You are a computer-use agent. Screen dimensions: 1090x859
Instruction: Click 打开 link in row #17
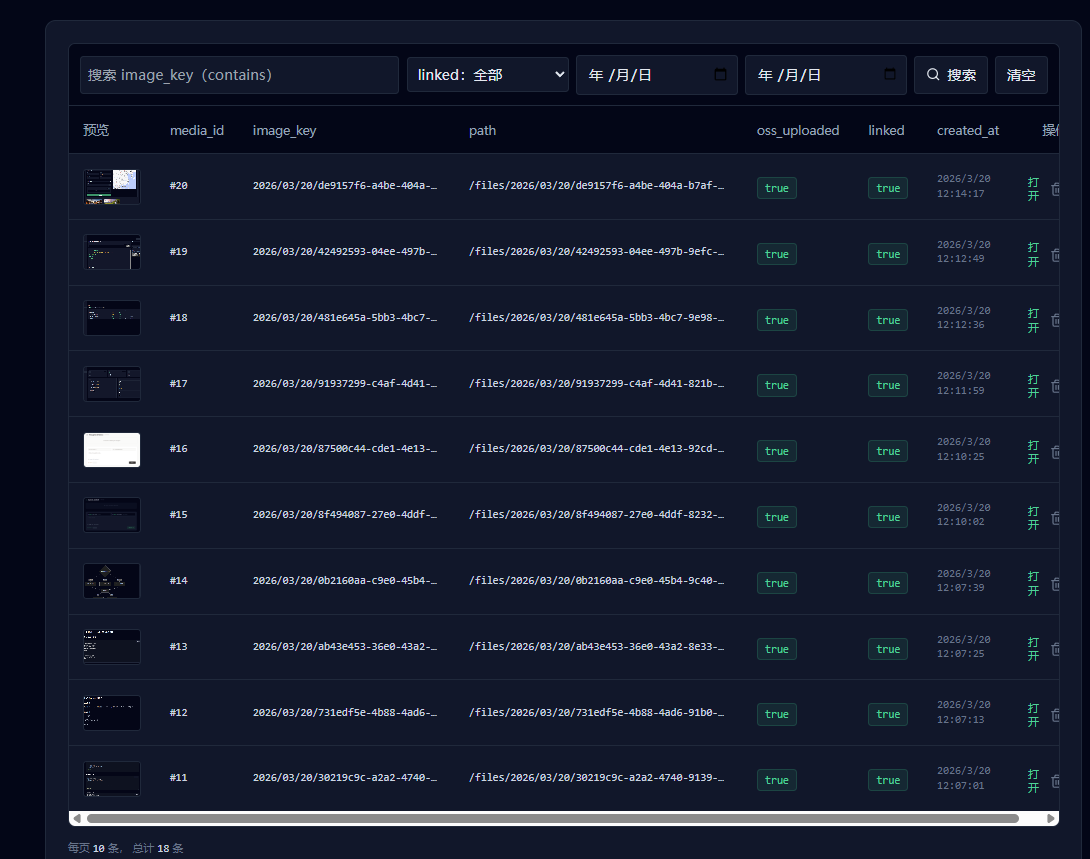[x=1034, y=386]
